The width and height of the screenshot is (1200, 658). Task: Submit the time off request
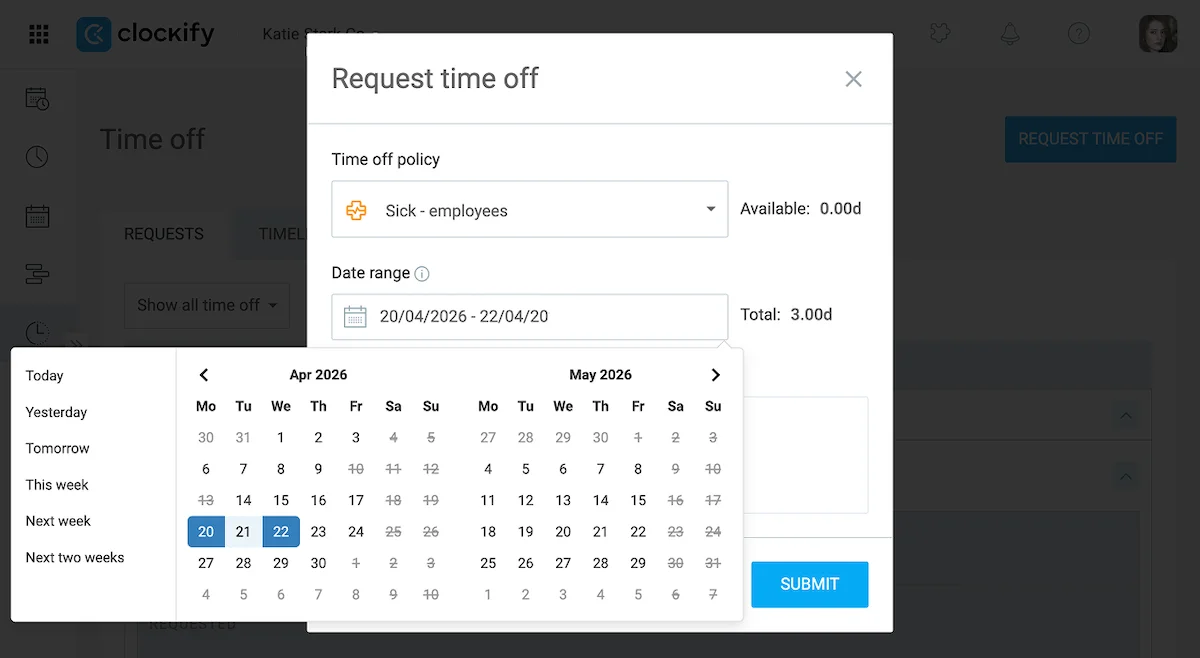tap(809, 584)
